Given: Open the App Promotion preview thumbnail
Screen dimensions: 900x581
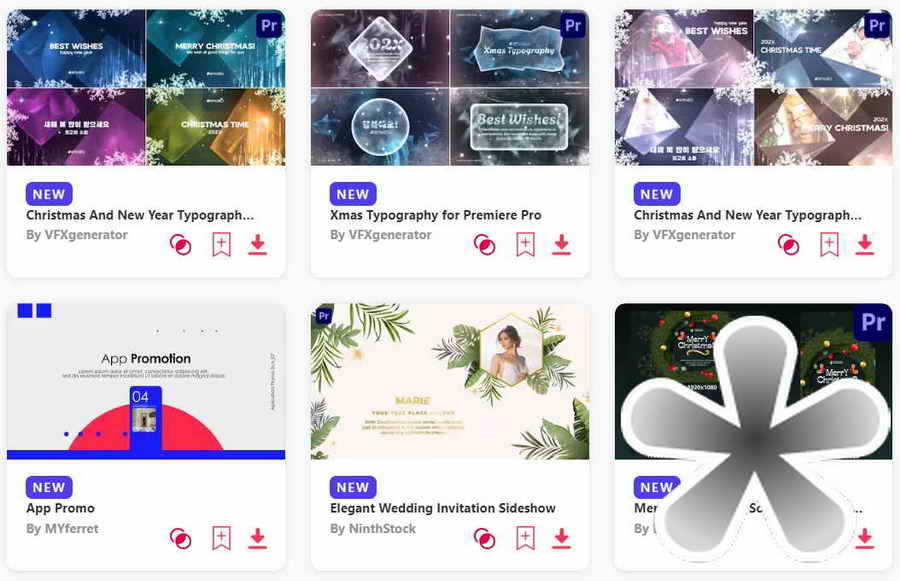Looking at the screenshot, I should point(146,381).
